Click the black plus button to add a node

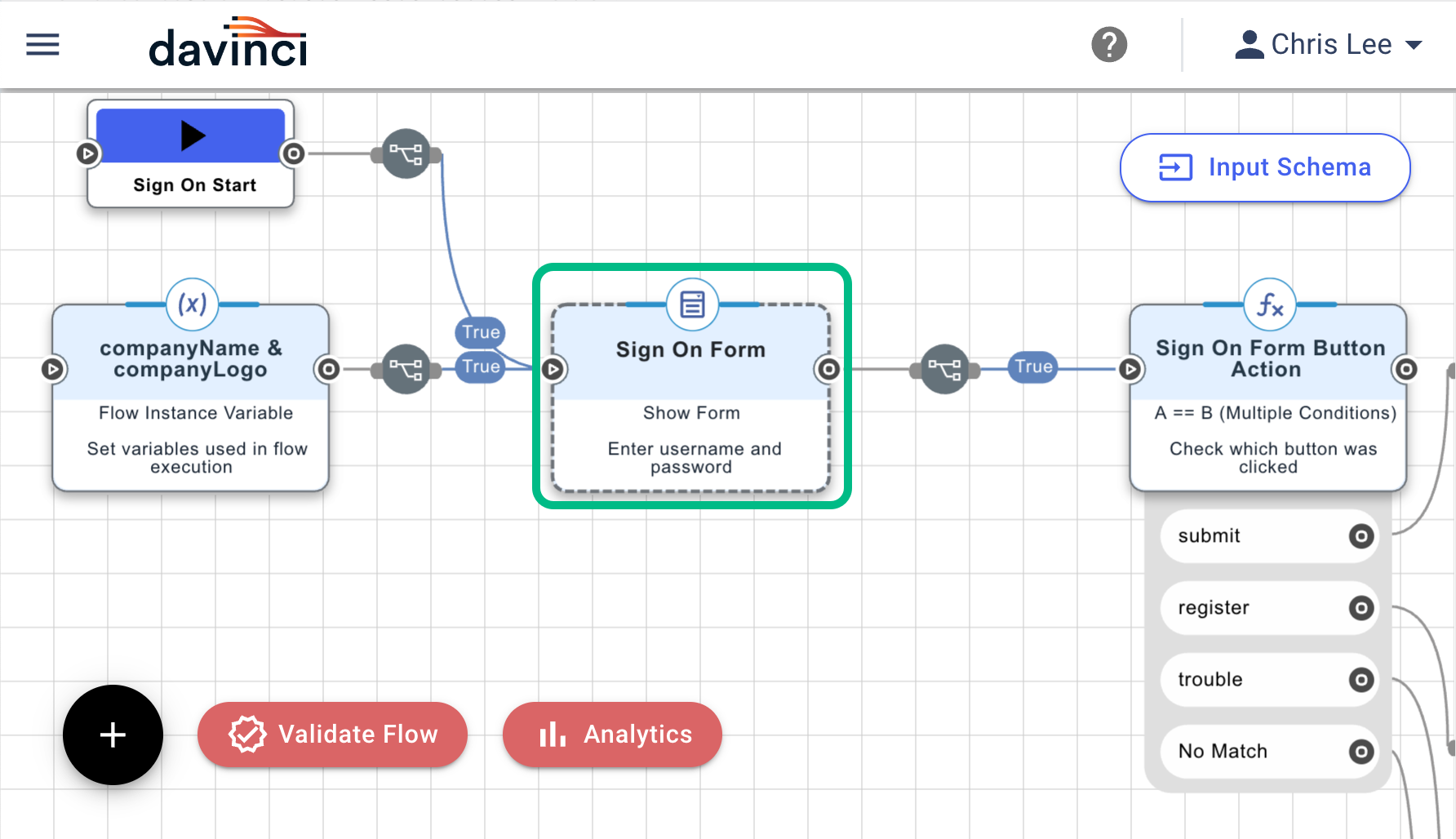(x=113, y=735)
